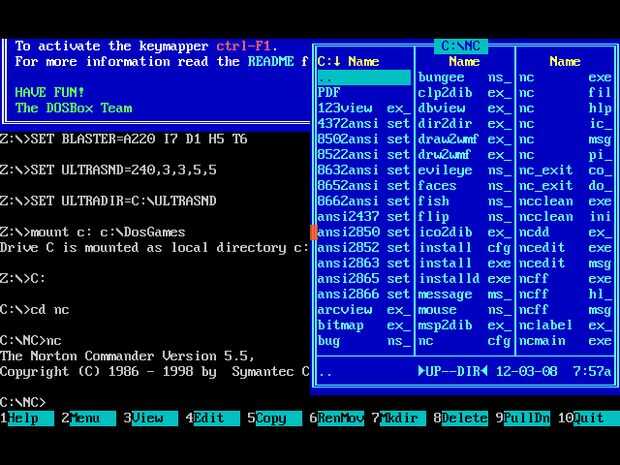Select file bitmap ex_
Screen dimensions: 620x465
pos(364,325)
